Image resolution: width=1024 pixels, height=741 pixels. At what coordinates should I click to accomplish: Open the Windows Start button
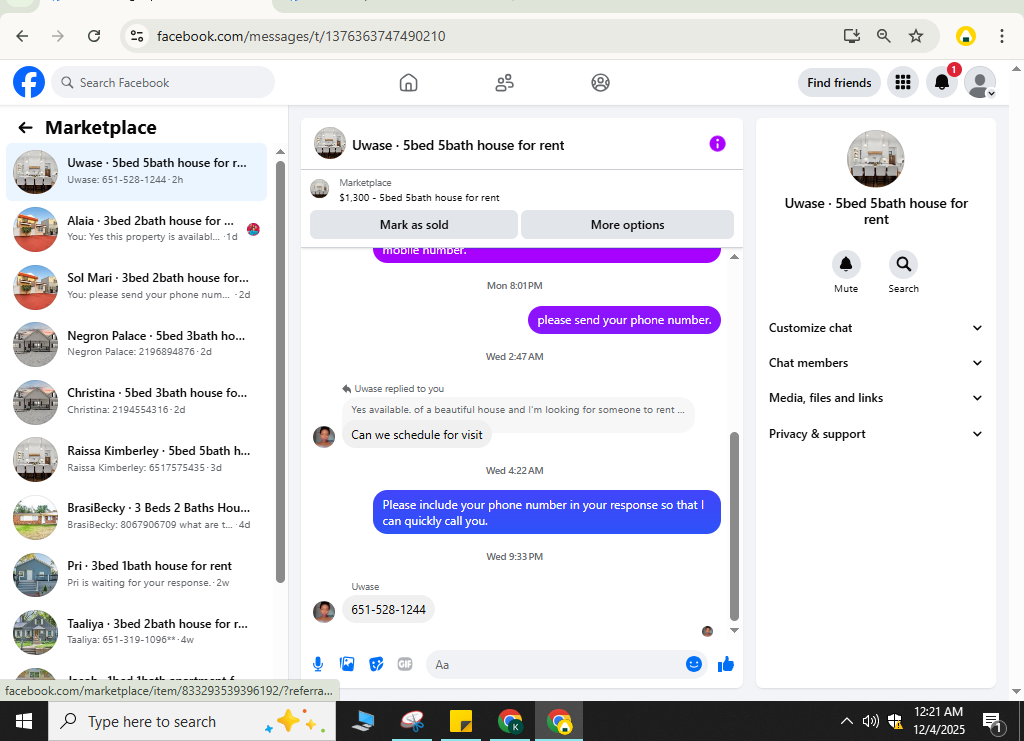pos(24,721)
